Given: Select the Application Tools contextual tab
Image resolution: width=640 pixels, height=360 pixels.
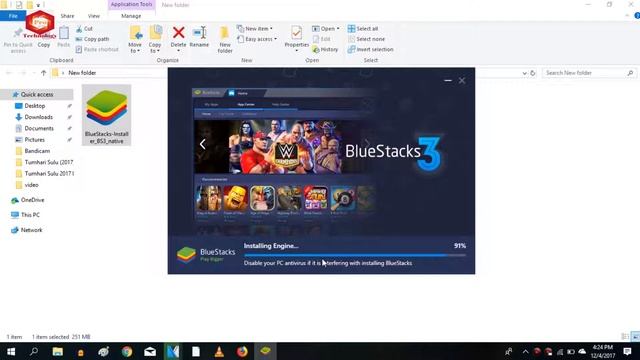Looking at the screenshot, I should pyautogui.click(x=131, y=4).
